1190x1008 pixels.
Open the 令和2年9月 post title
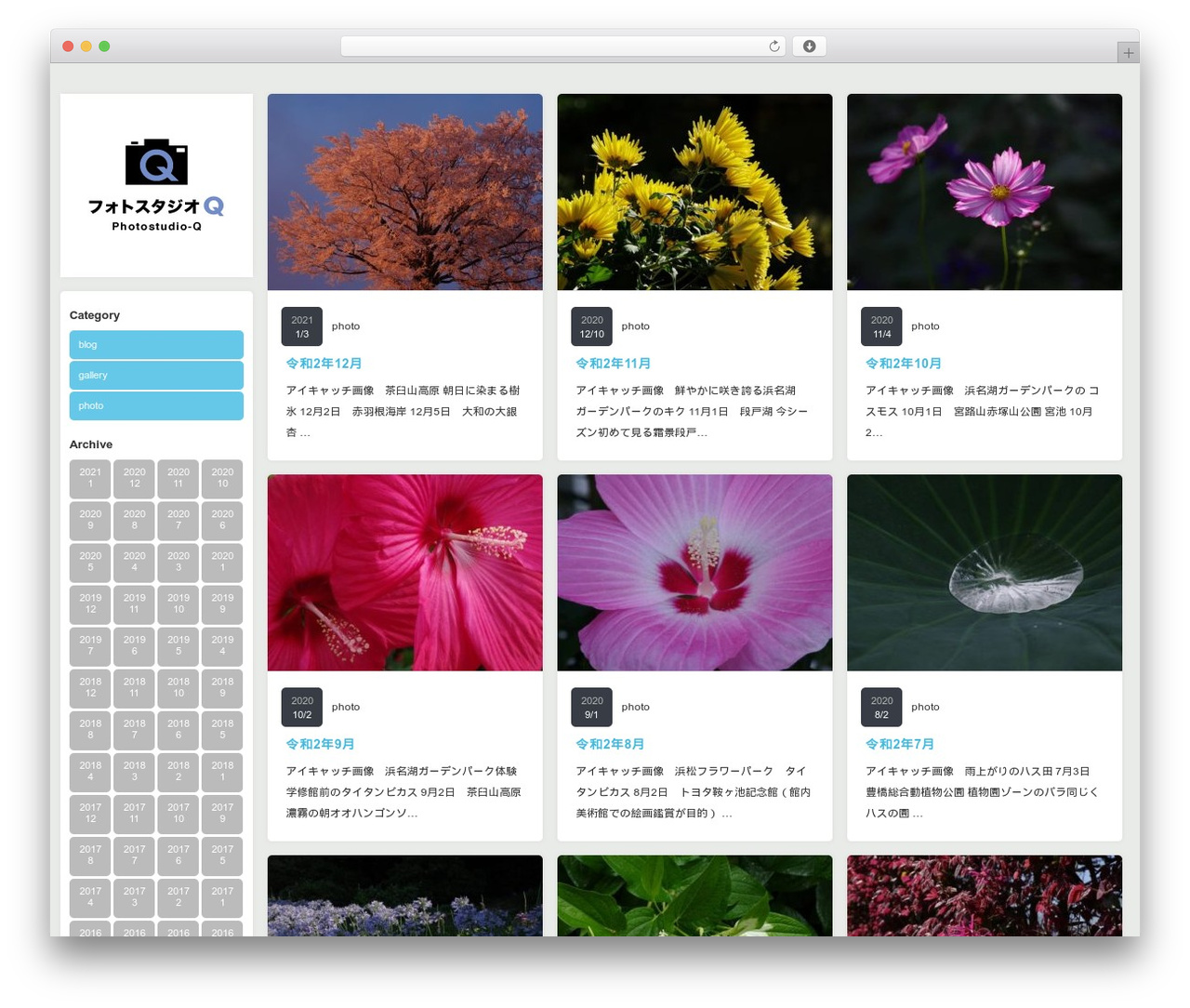(x=320, y=744)
